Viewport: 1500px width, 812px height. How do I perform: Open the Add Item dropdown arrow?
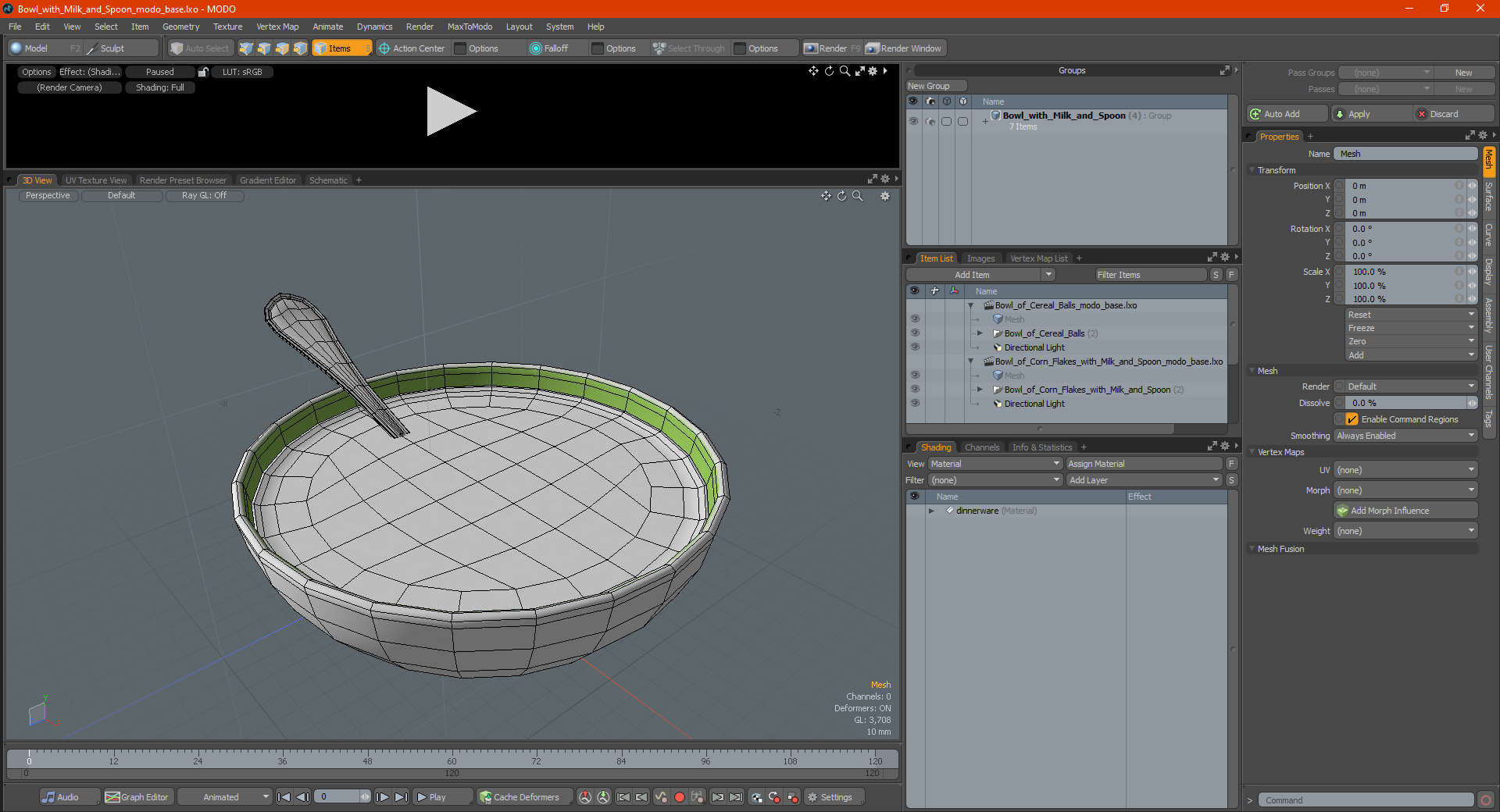click(1048, 275)
